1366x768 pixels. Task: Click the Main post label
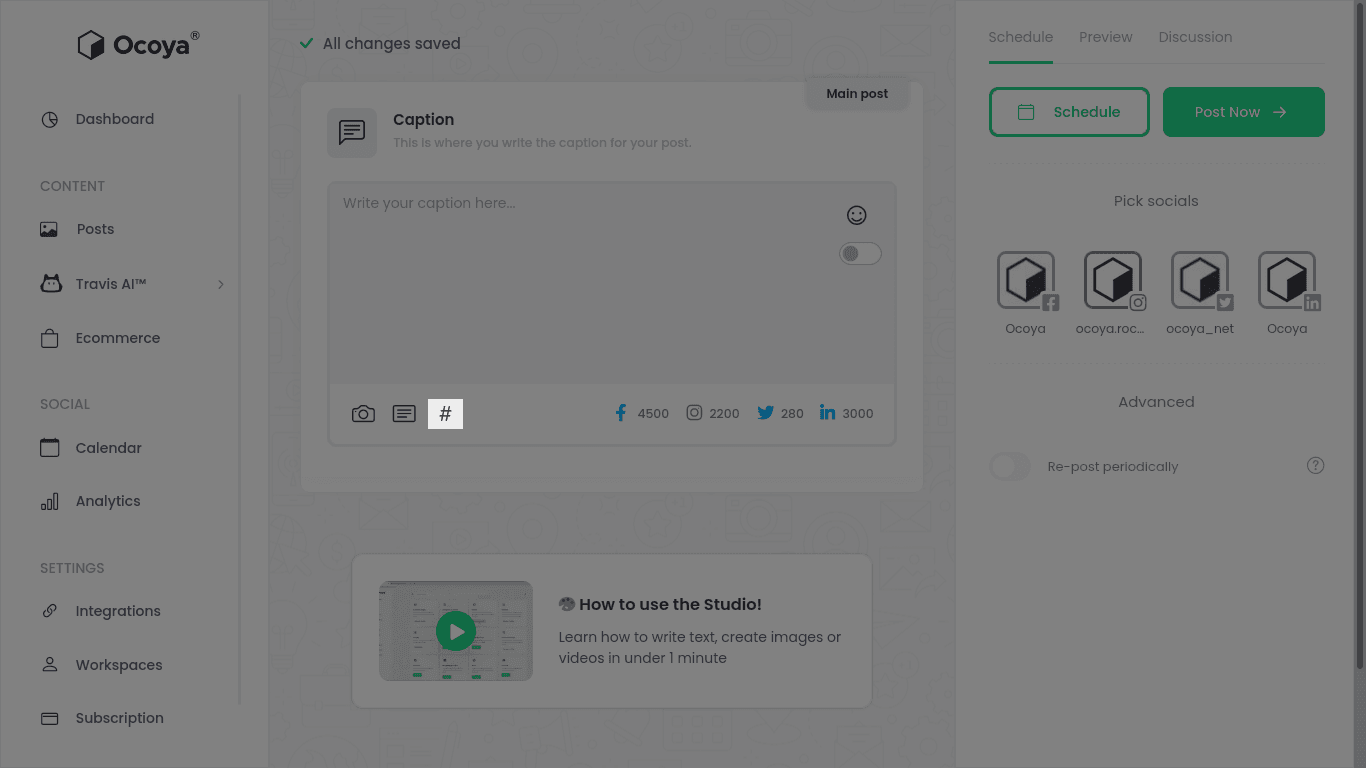(x=857, y=93)
